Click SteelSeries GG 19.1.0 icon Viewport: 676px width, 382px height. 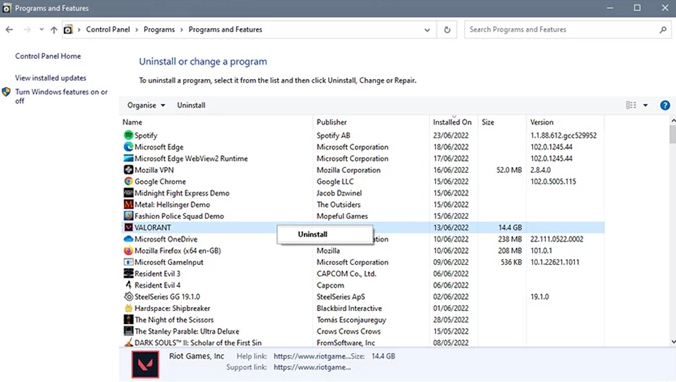(x=128, y=297)
